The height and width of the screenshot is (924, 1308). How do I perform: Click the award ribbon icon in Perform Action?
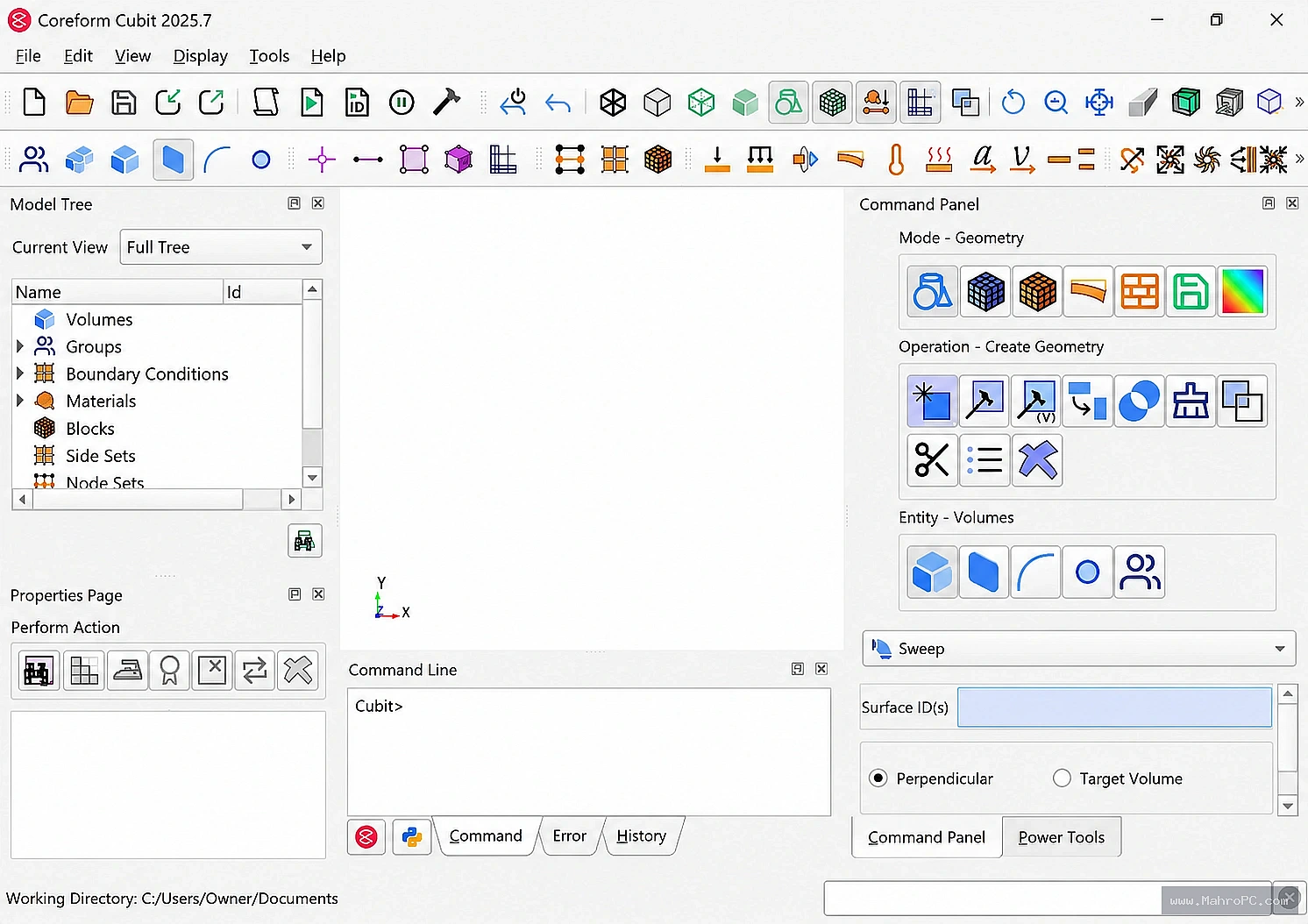click(x=170, y=672)
